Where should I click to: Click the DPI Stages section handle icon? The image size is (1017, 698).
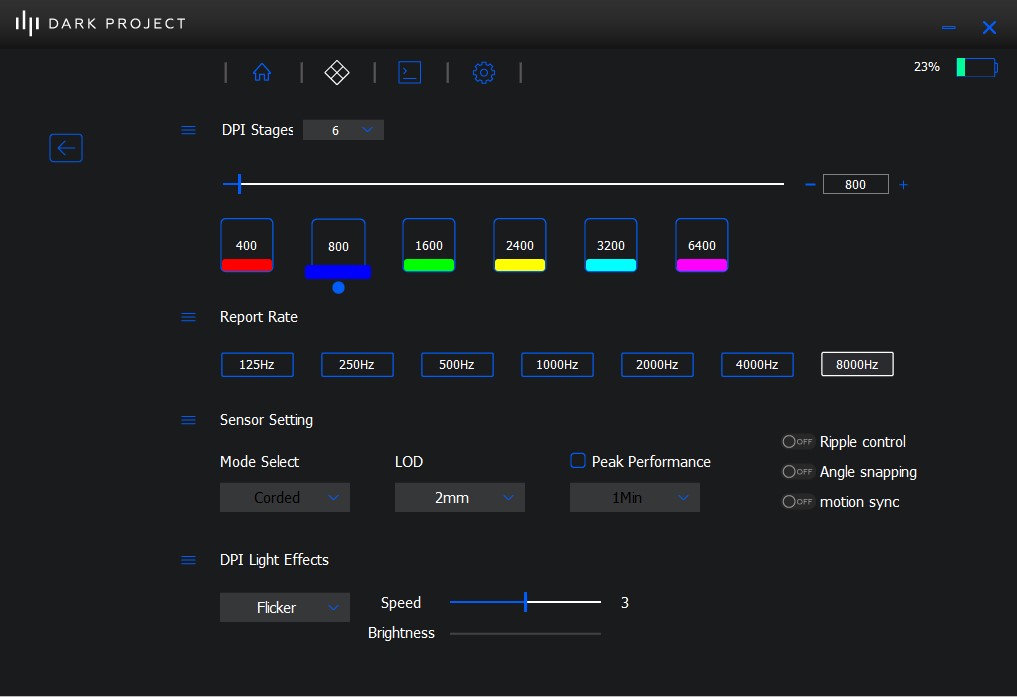click(x=188, y=130)
